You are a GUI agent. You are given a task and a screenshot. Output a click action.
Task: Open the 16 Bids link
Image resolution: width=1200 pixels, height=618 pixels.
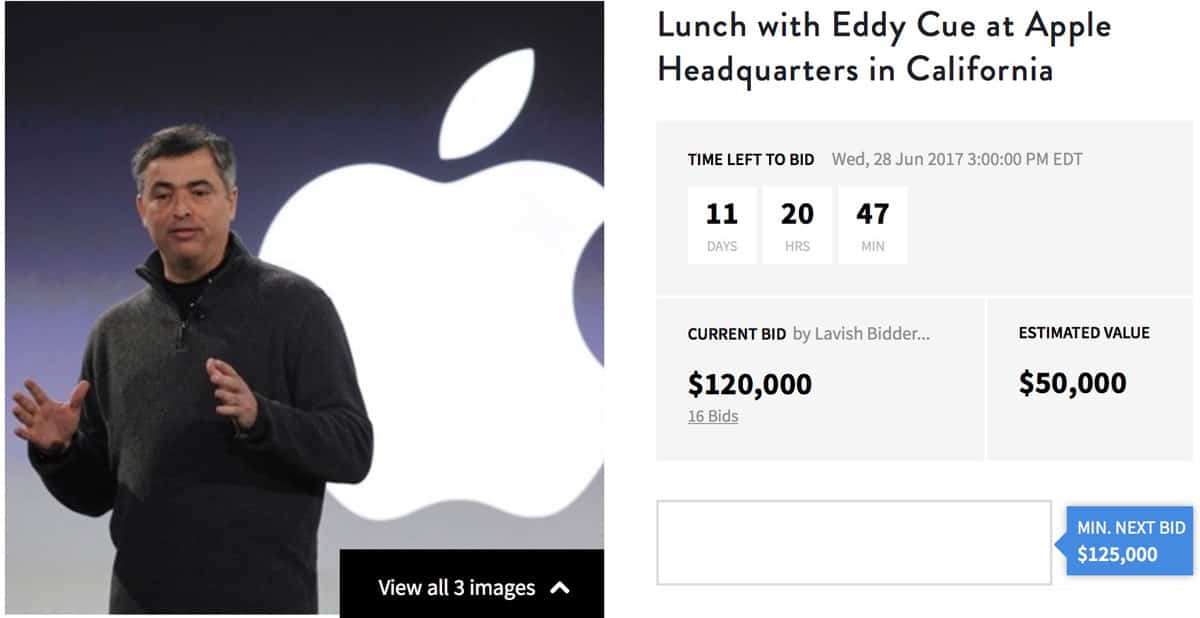[x=712, y=416]
